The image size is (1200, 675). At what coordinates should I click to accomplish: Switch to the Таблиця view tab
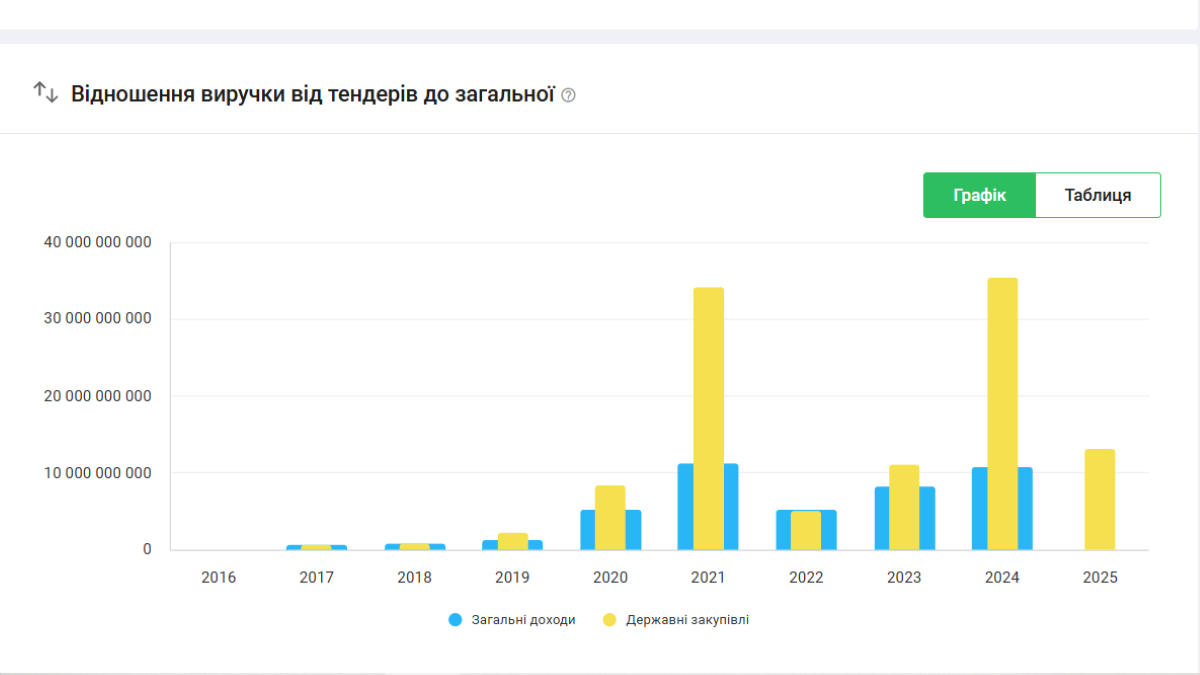pyautogui.click(x=1097, y=195)
